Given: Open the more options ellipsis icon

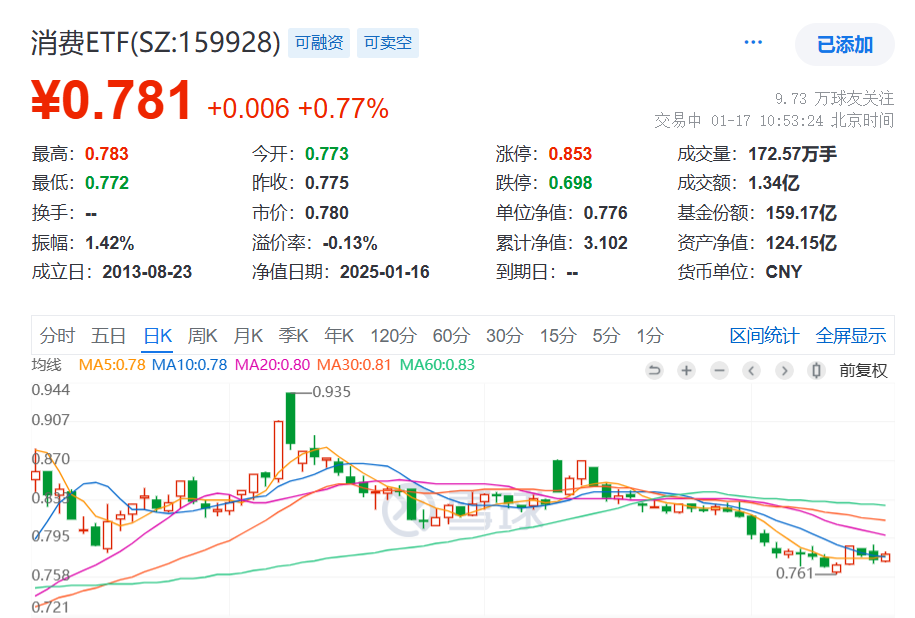Looking at the screenshot, I should [x=752, y=41].
